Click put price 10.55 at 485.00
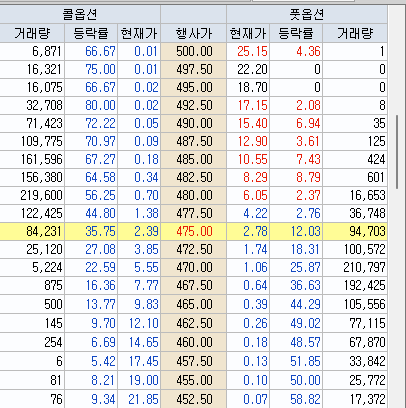 coord(248,160)
